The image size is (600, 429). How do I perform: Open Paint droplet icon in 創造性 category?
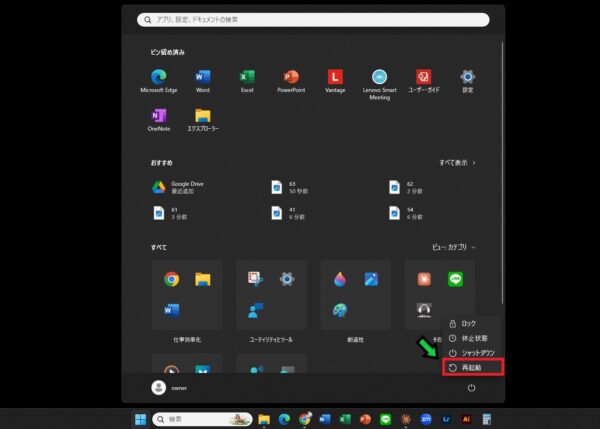[340, 279]
